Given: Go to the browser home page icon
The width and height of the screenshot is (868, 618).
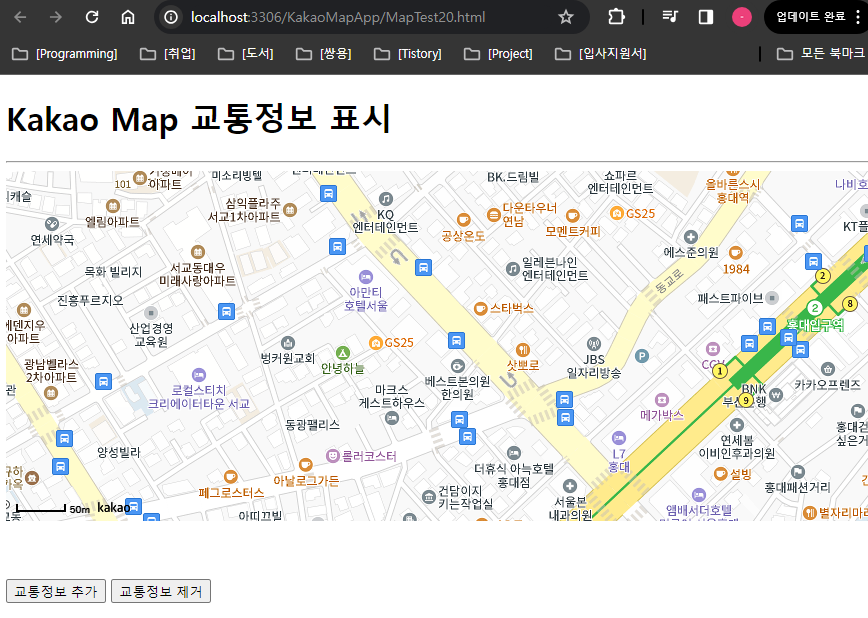Looking at the screenshot, I should (x=128, y=17).
